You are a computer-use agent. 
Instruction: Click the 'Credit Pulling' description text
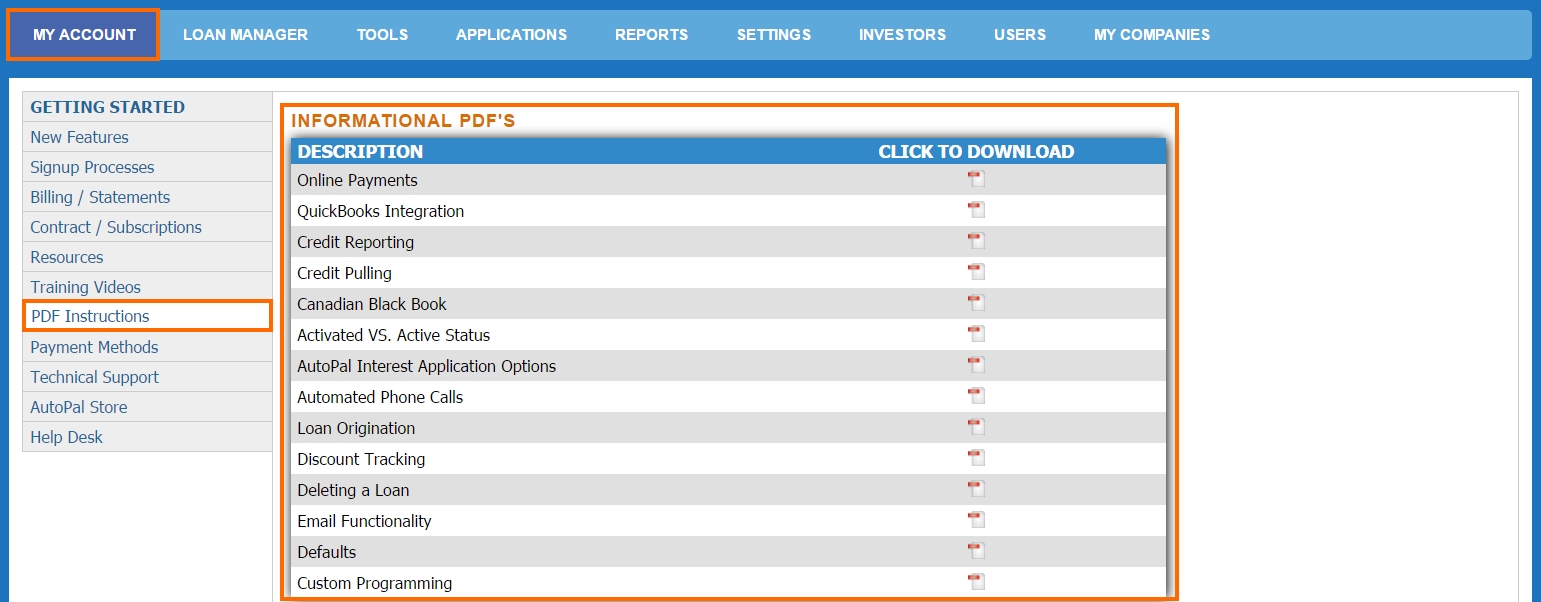tap(344, 273)
